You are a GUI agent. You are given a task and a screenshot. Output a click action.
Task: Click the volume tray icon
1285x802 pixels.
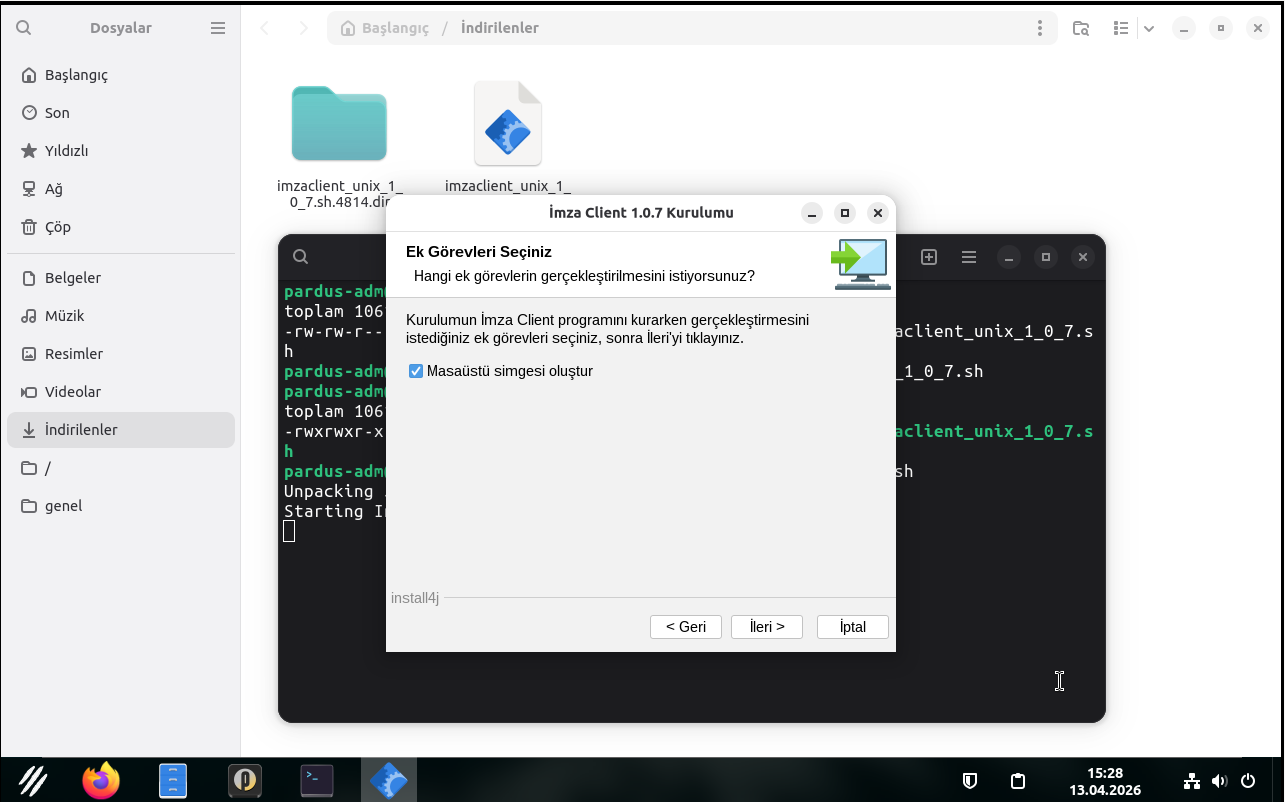[1219, 781]
